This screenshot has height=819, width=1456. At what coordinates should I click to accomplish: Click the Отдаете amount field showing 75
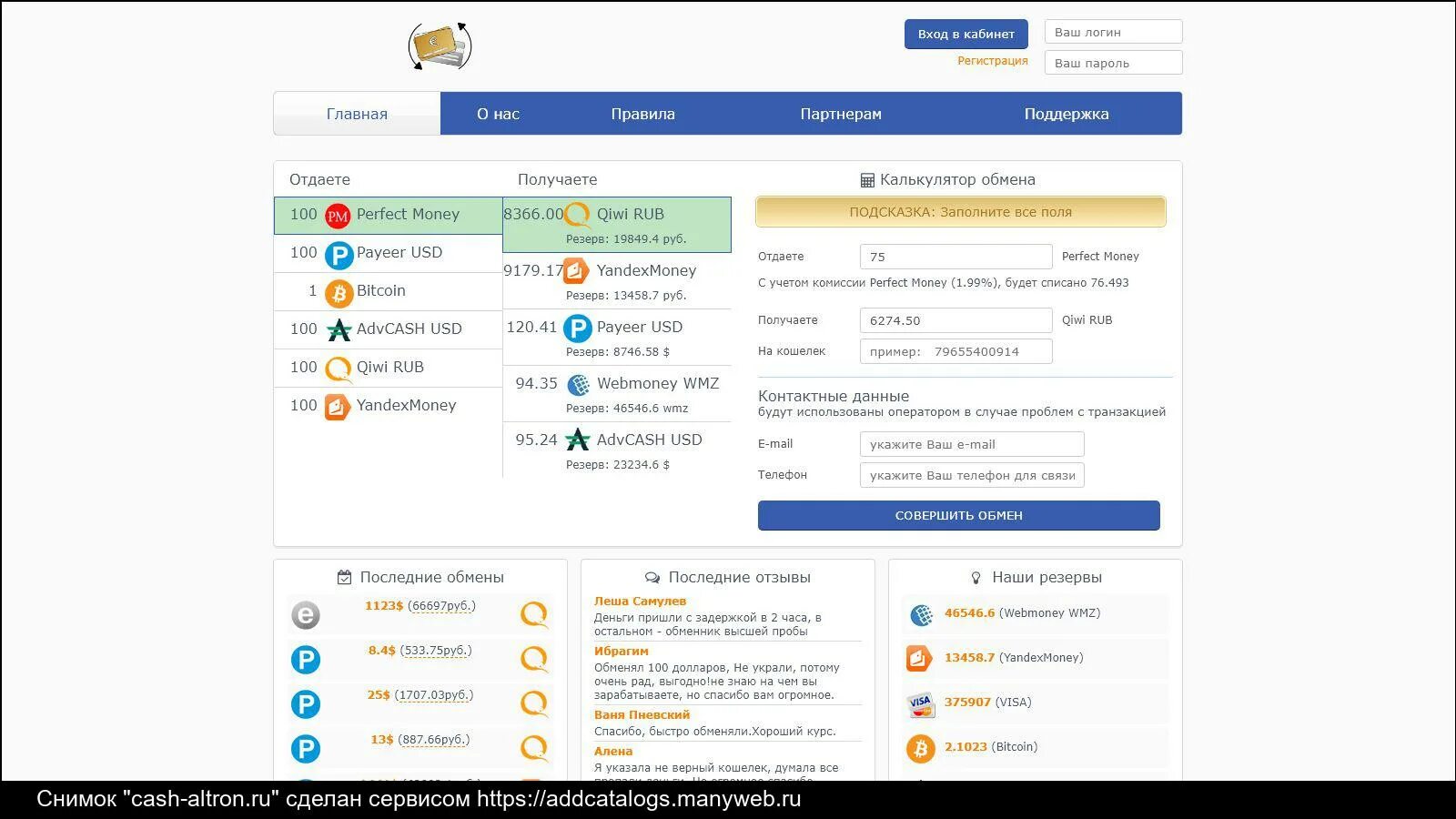point(955,257)
